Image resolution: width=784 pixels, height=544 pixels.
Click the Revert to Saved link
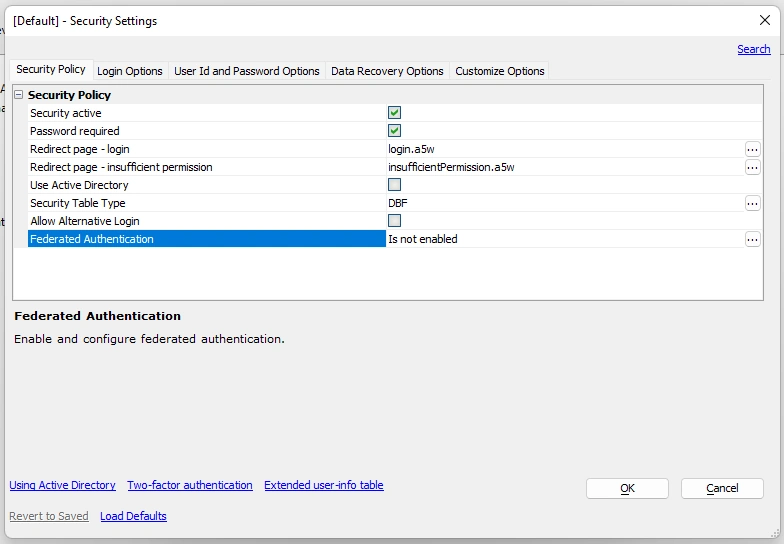49,516
